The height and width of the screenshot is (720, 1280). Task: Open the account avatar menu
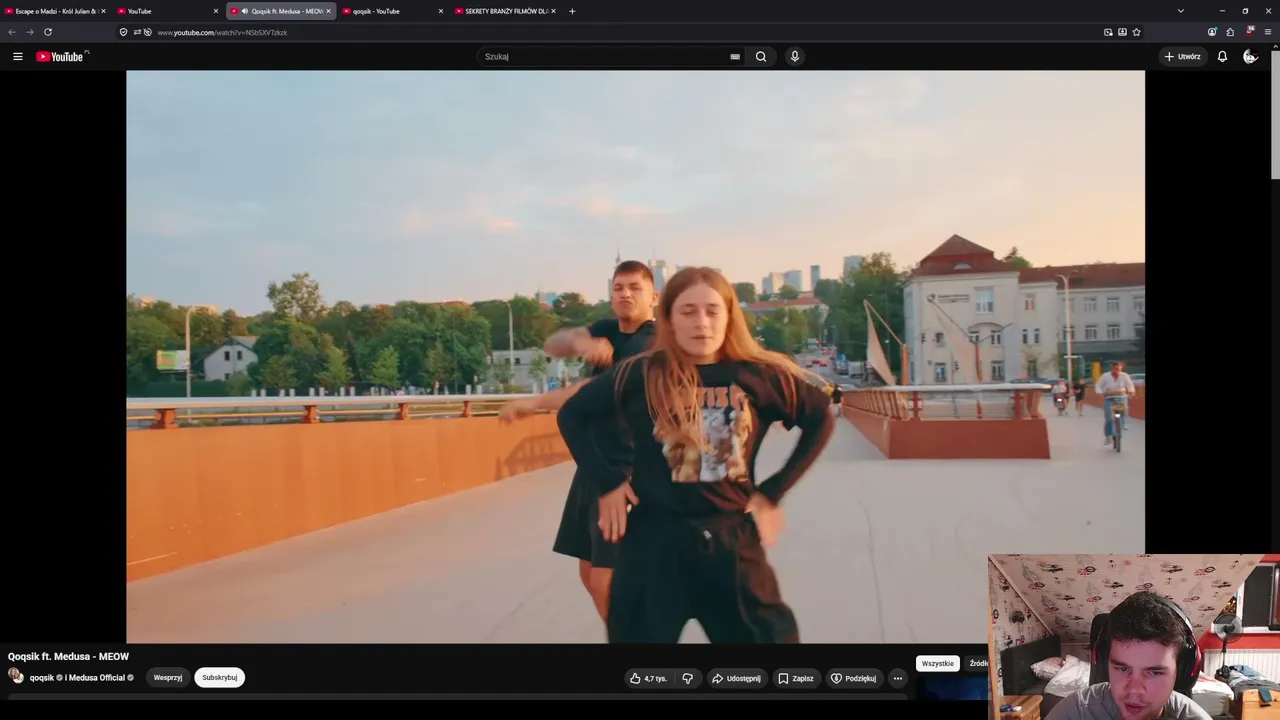coord(1250,57)
